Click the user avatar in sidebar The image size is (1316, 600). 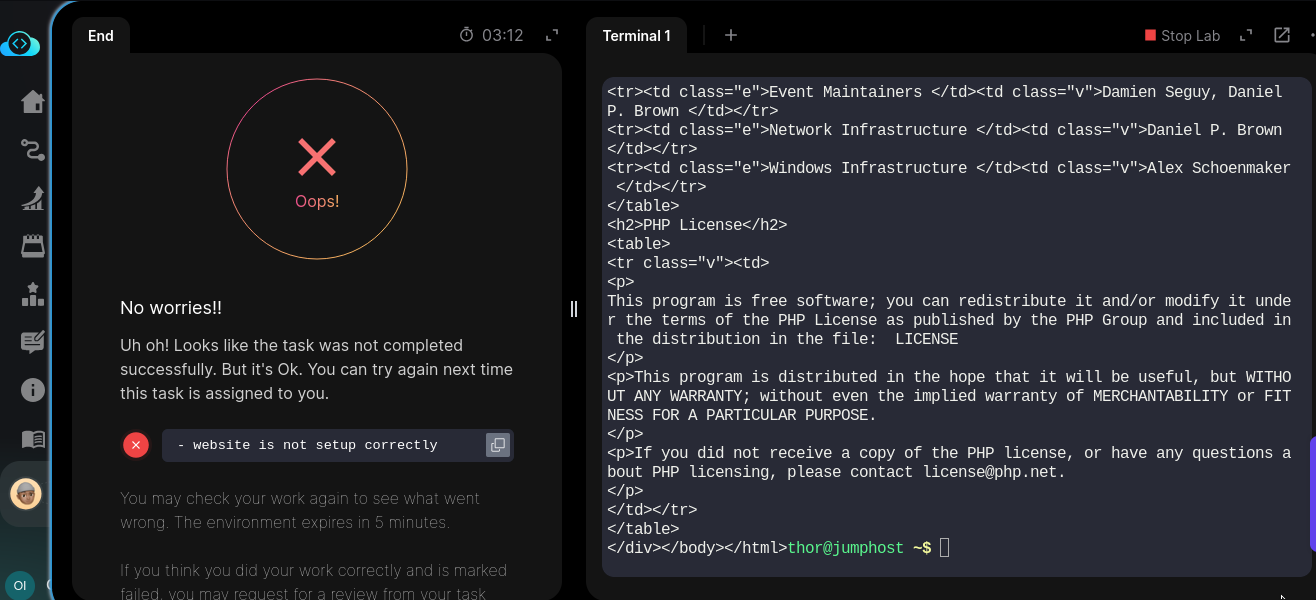[26, 493]
